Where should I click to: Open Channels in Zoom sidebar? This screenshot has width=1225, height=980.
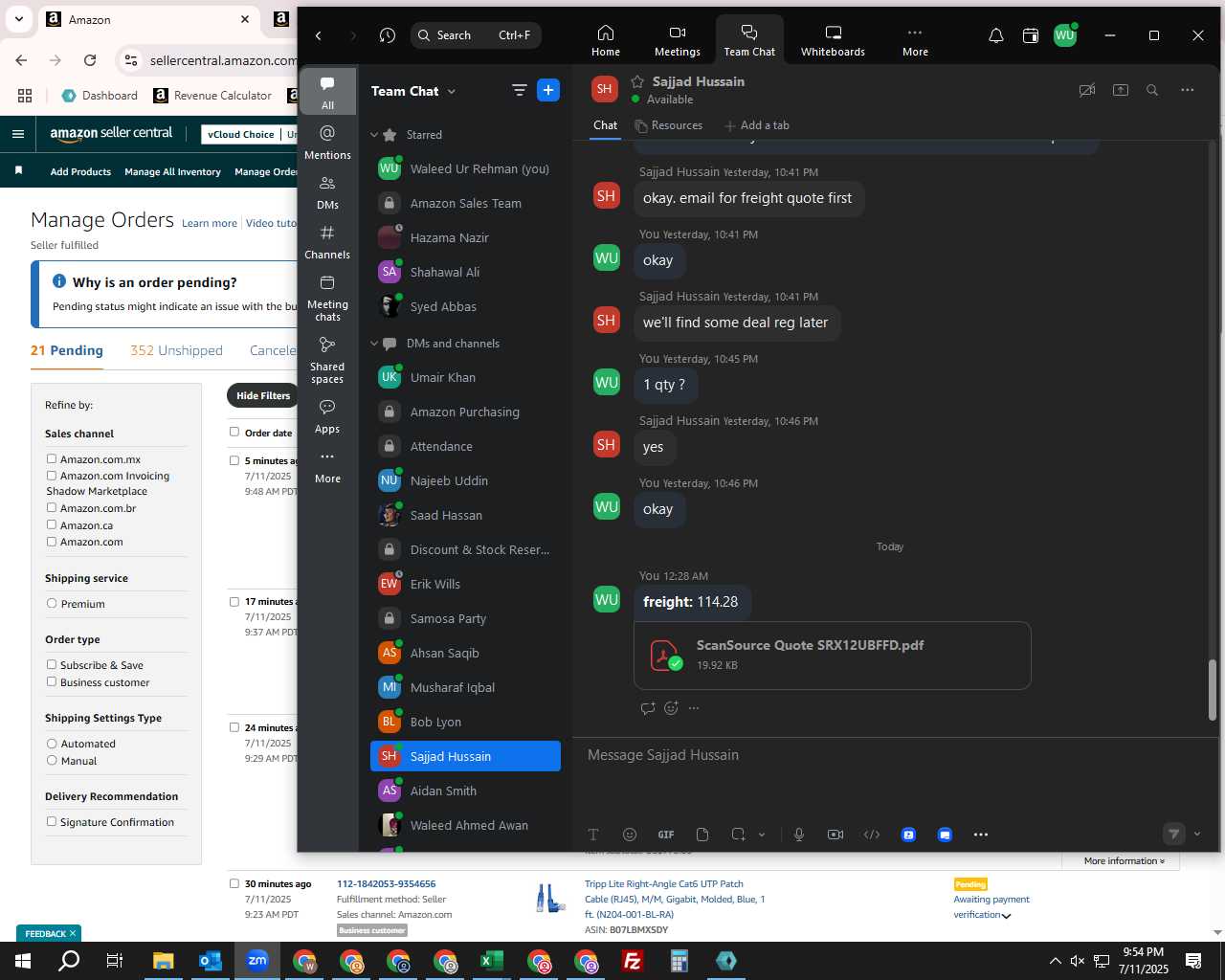(327, 241)
